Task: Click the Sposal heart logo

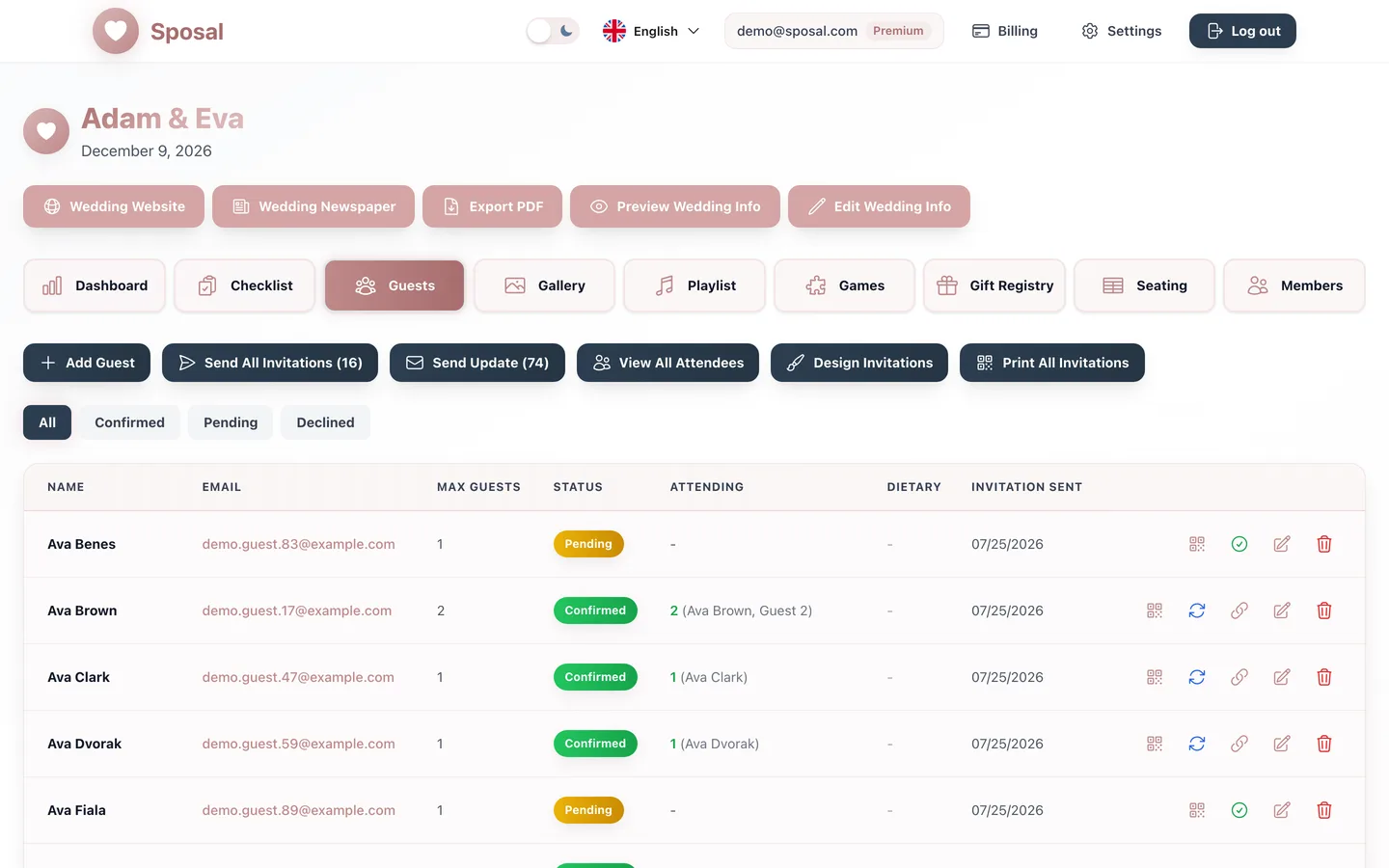Action: click(116, 31)
